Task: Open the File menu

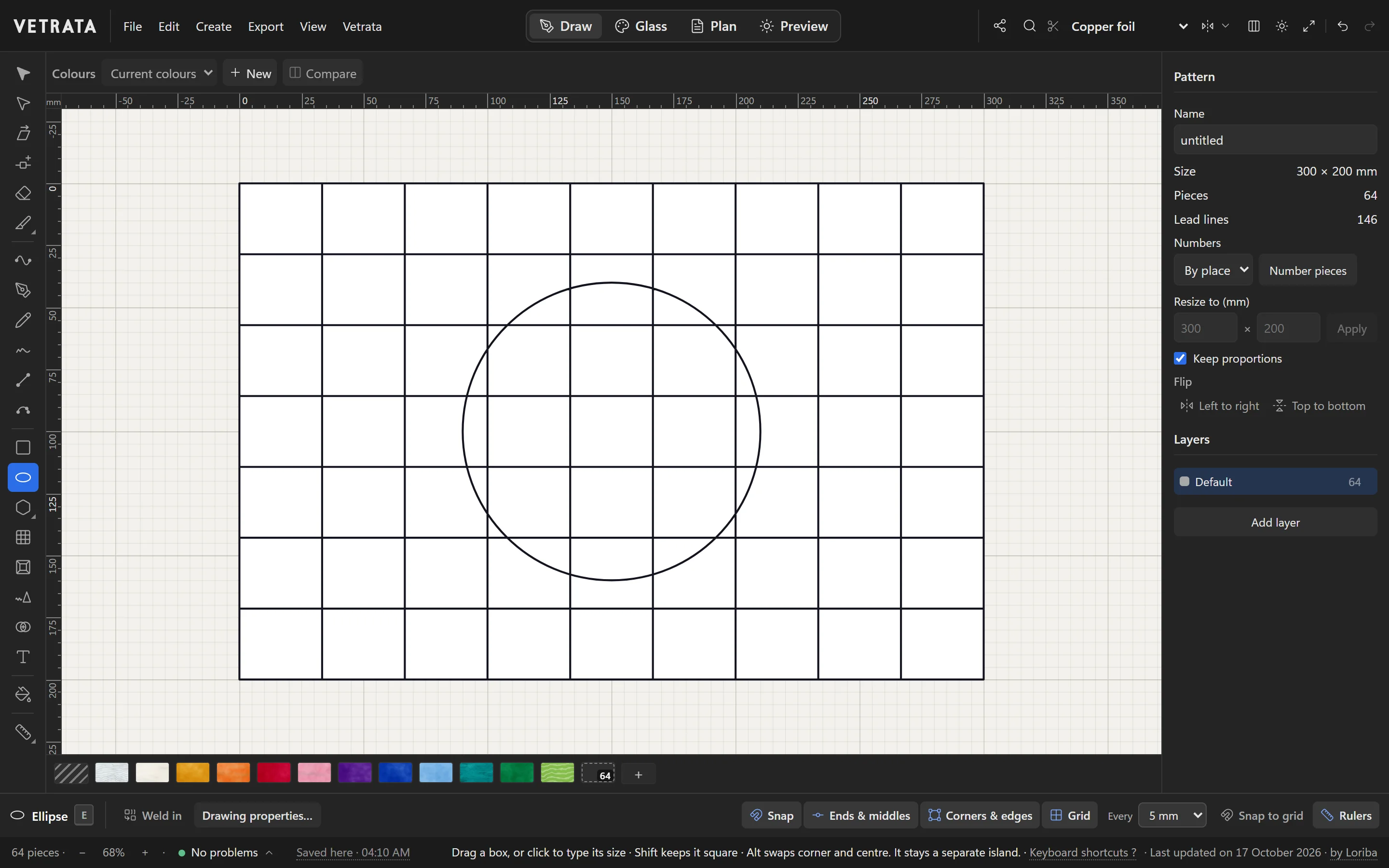Action: 133,26
